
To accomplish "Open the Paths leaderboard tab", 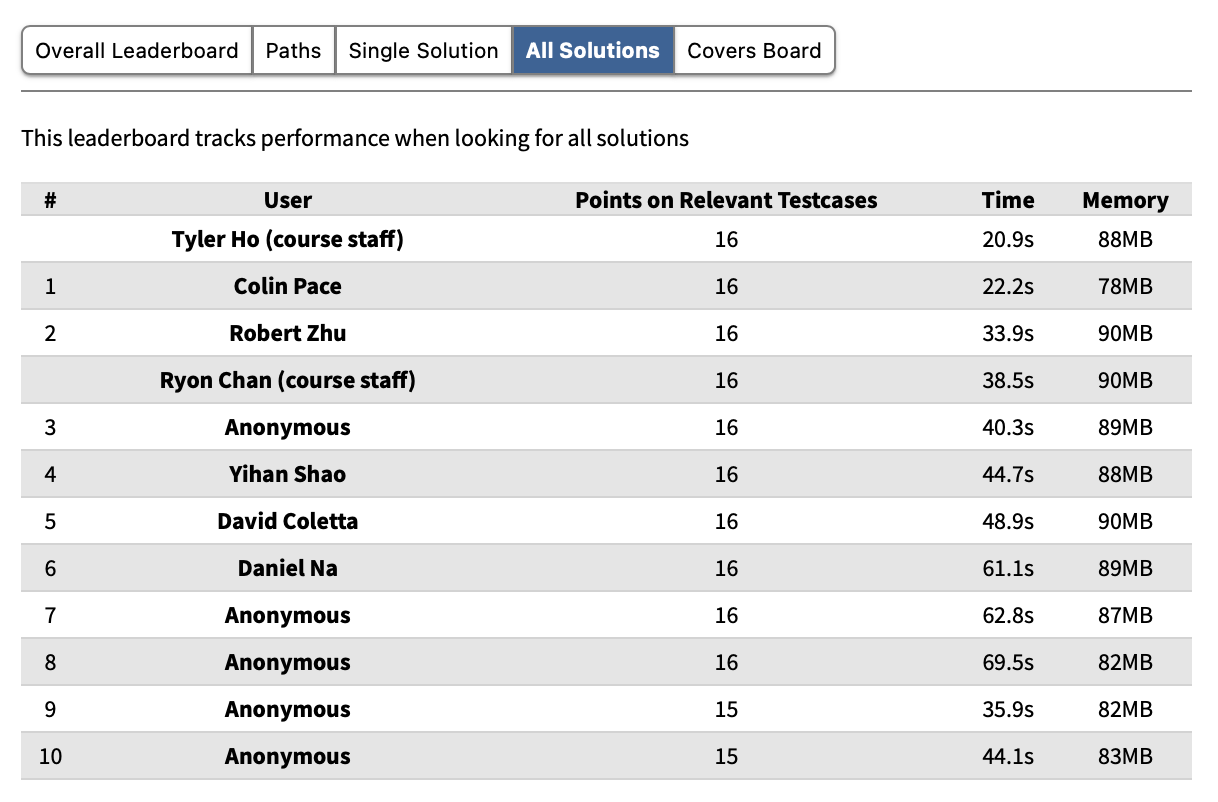I will (294, 51).
